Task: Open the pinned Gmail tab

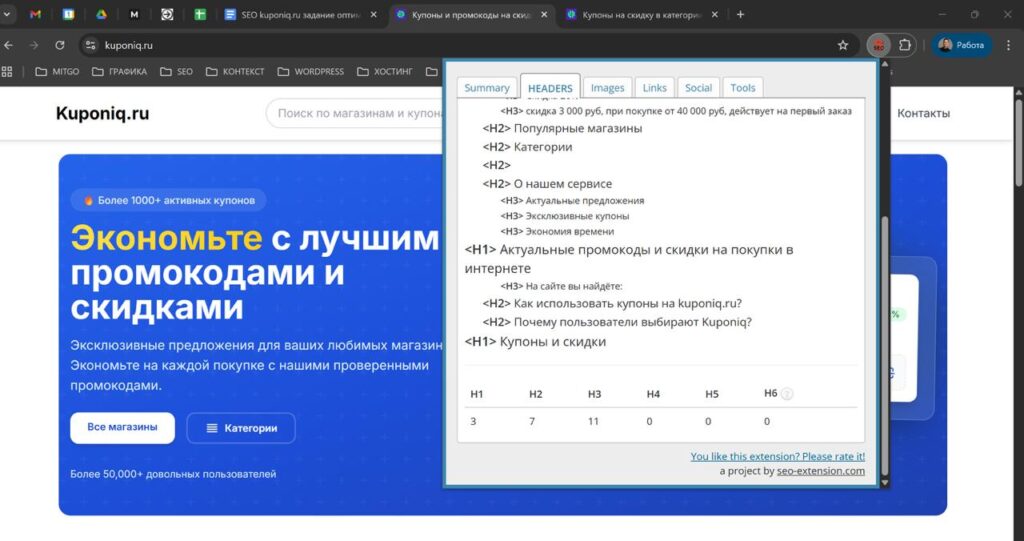Action: pos(36,15)
